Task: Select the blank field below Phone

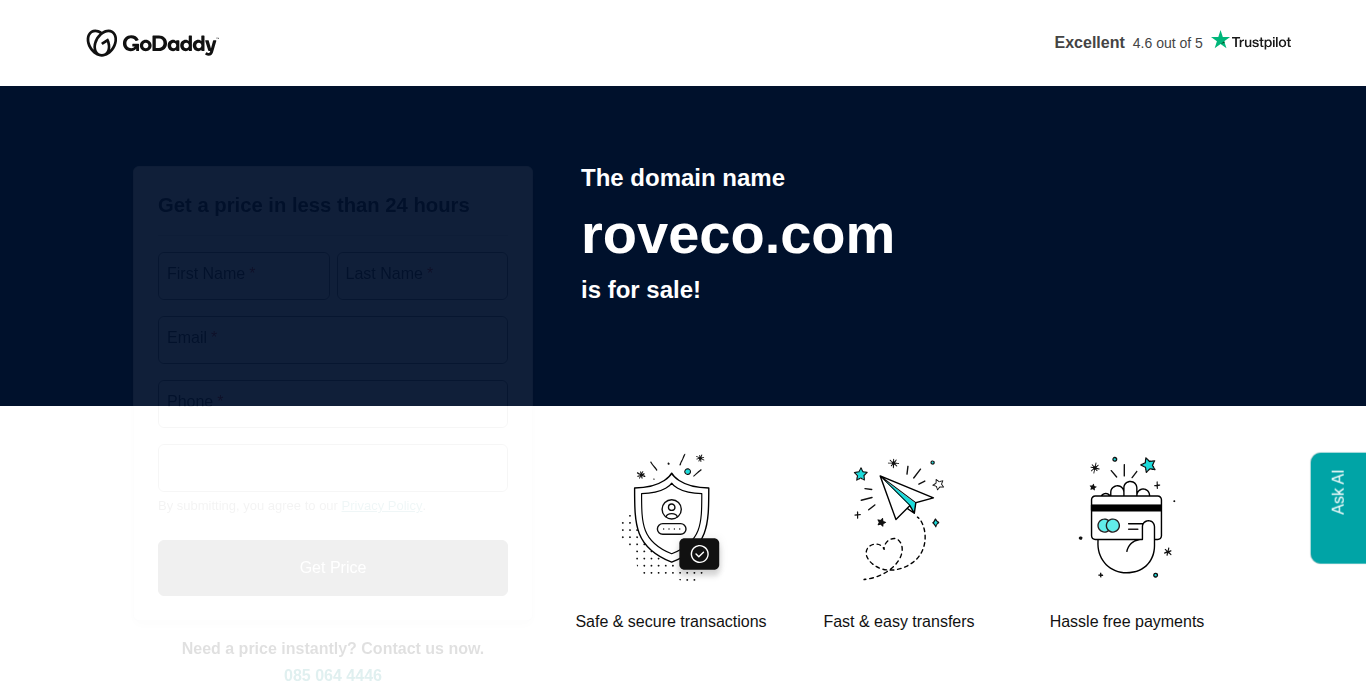Action: pos(333,468)
